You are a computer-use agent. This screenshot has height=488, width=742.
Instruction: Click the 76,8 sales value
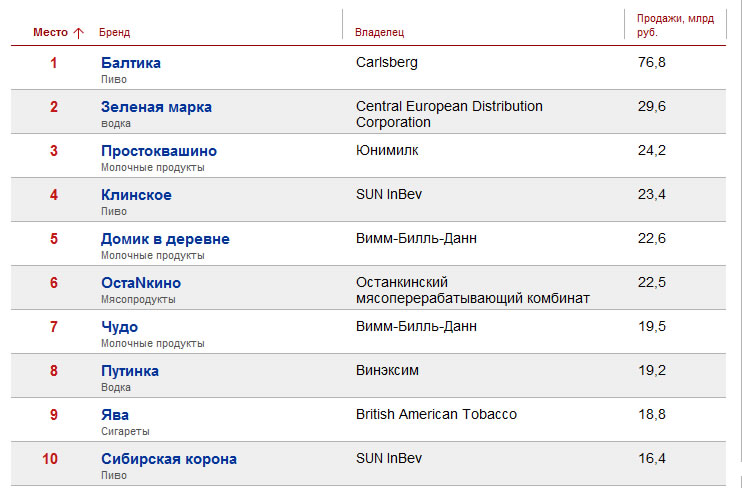coord(652,62)
